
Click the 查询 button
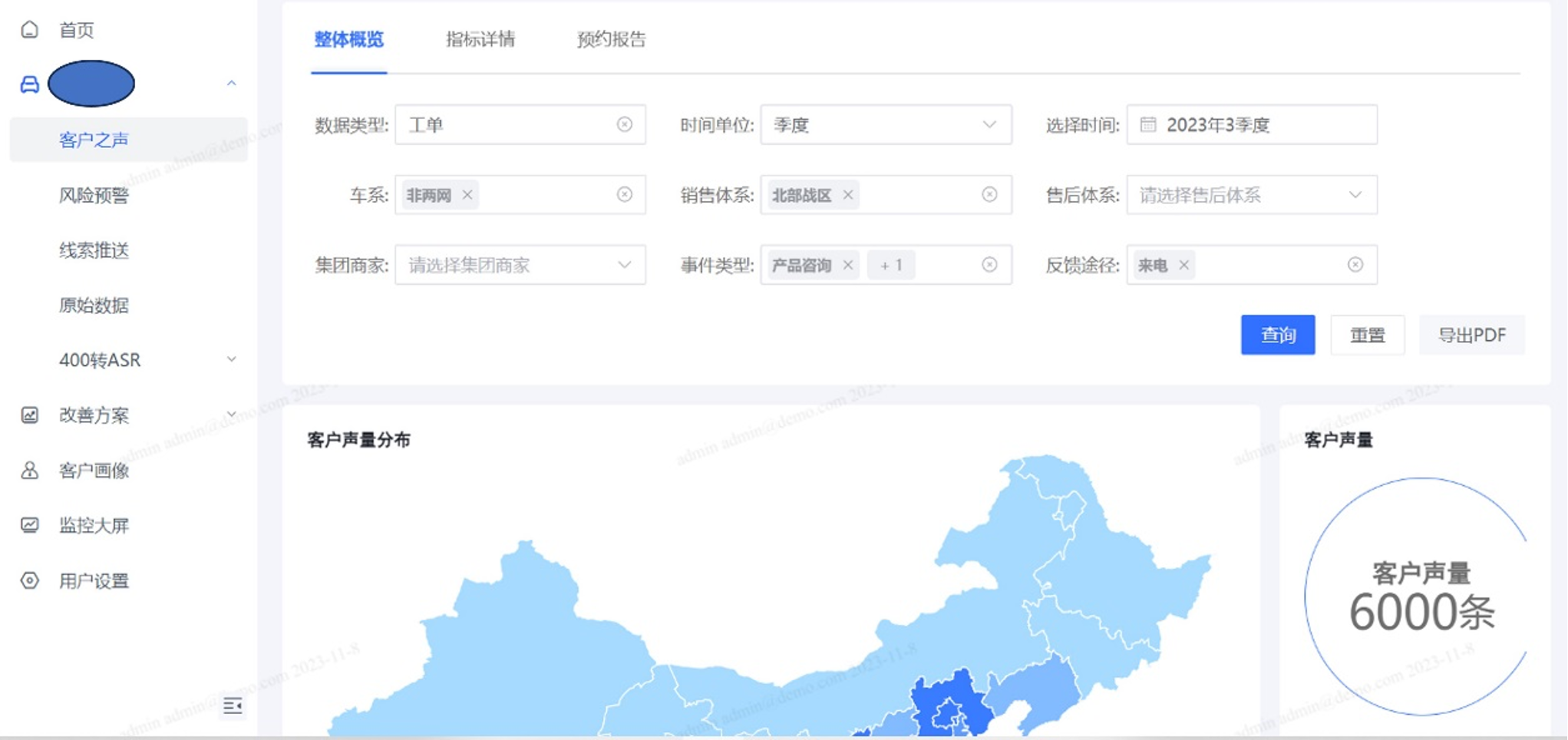(1277, 335)
